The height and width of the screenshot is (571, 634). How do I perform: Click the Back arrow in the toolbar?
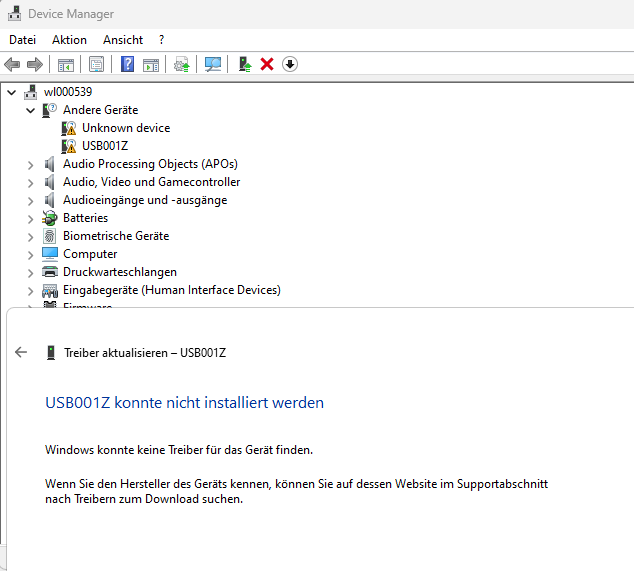pyautogui.click(x=12, y=64)
